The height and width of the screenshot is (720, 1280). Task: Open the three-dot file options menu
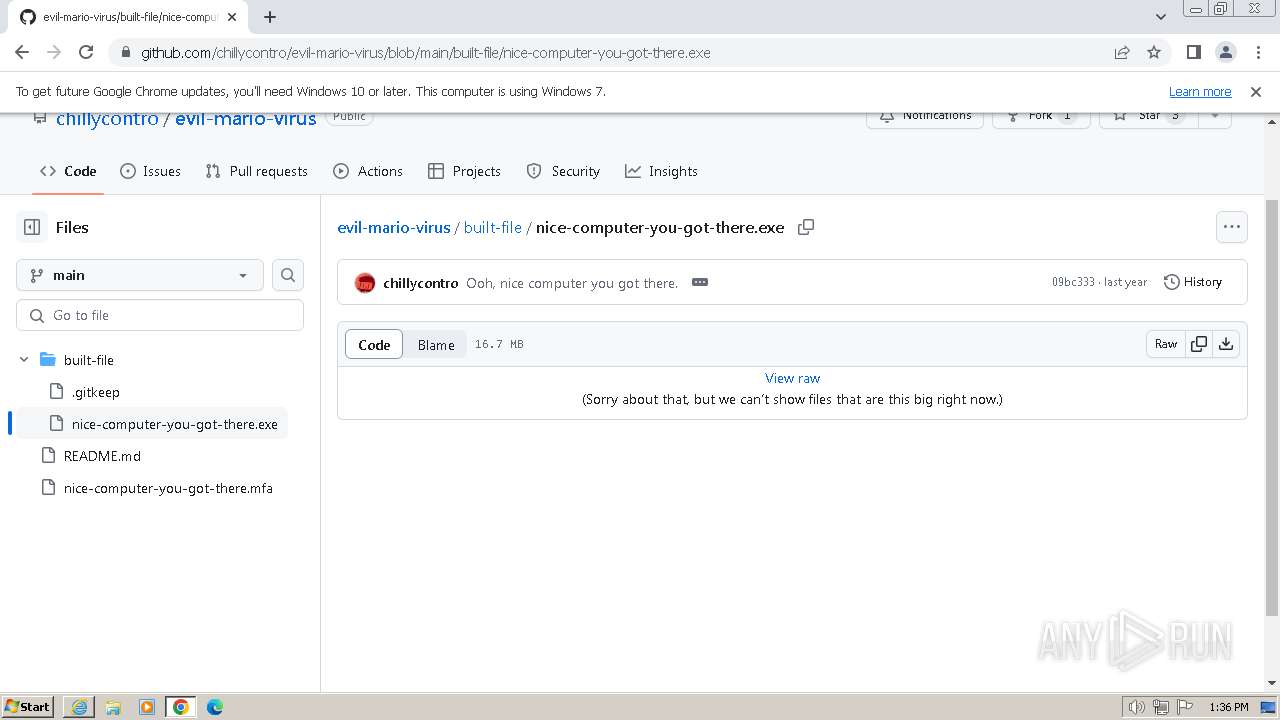1232,227
